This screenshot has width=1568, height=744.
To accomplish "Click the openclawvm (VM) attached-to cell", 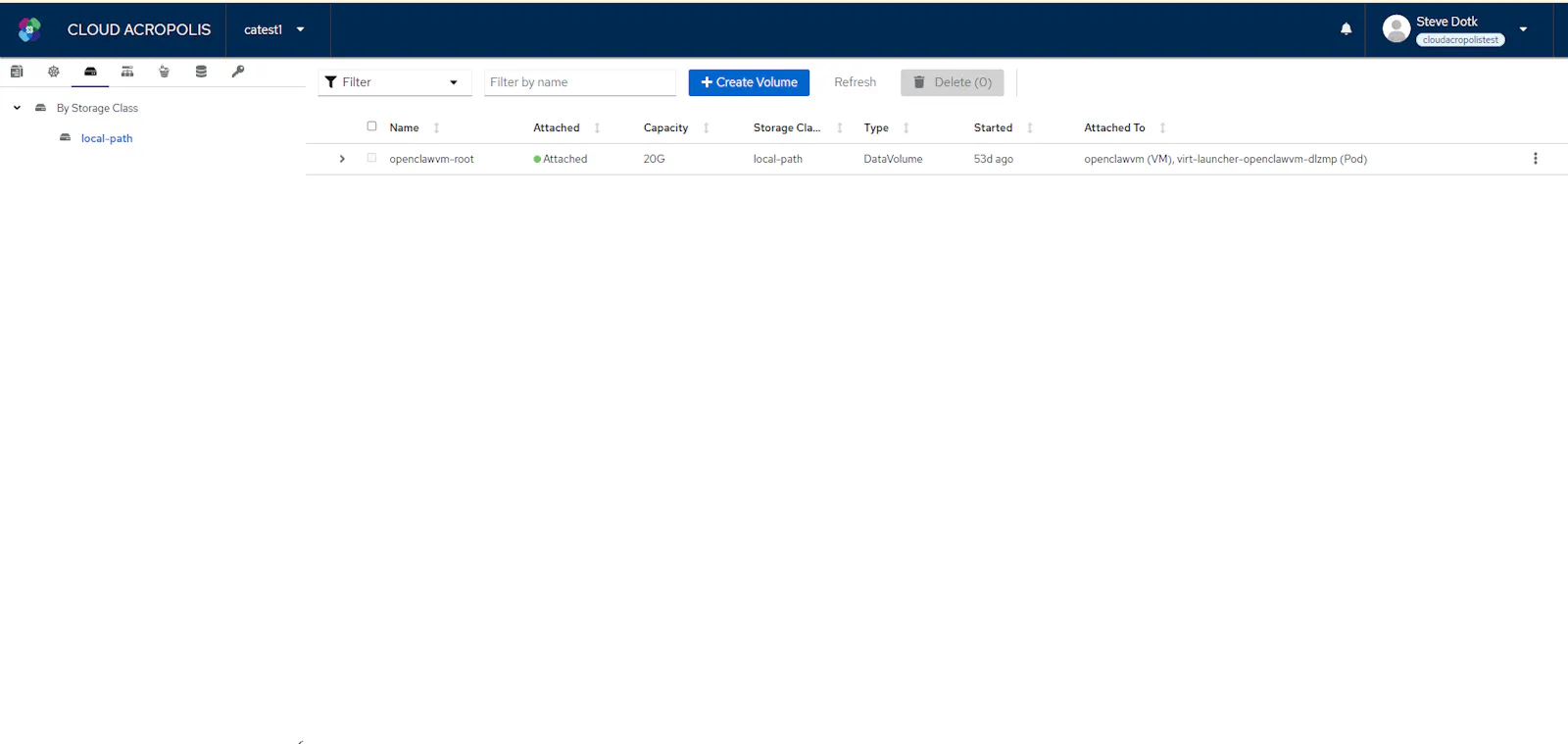I will [x=1225, y=159].
